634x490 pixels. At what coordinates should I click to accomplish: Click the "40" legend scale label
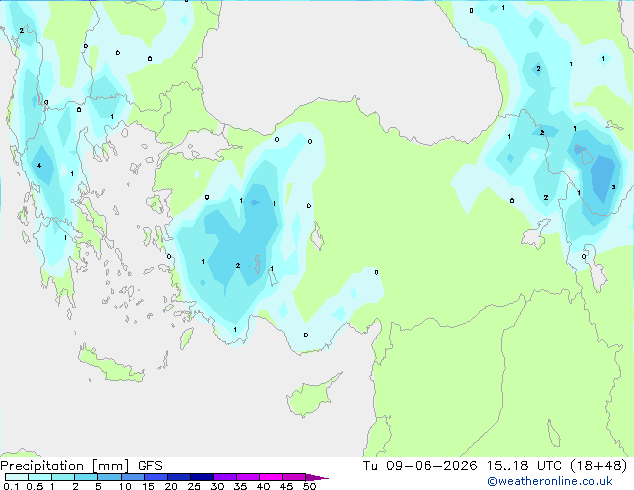pyautogui.click(x=263, y=486)
